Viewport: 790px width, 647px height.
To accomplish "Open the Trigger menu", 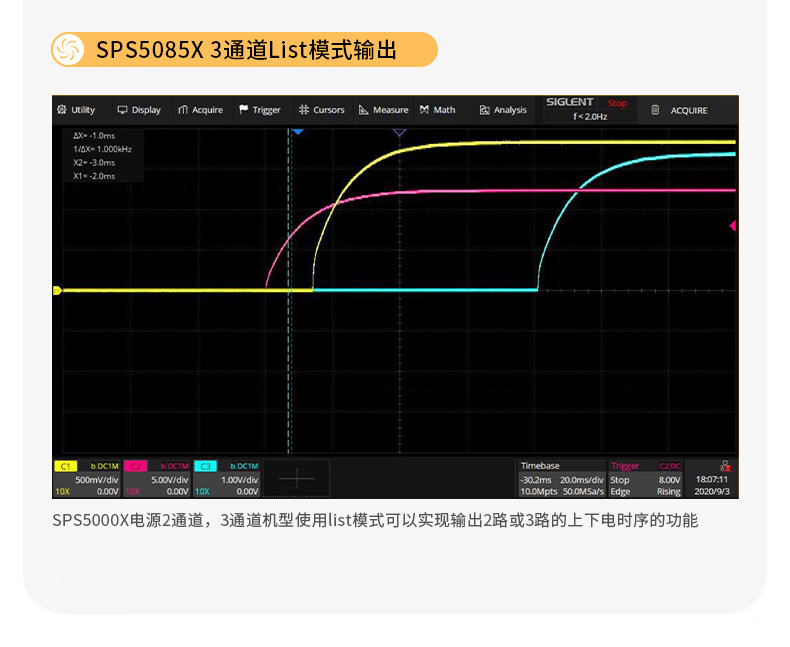I will pyautogui.click(x=260, y=110).
